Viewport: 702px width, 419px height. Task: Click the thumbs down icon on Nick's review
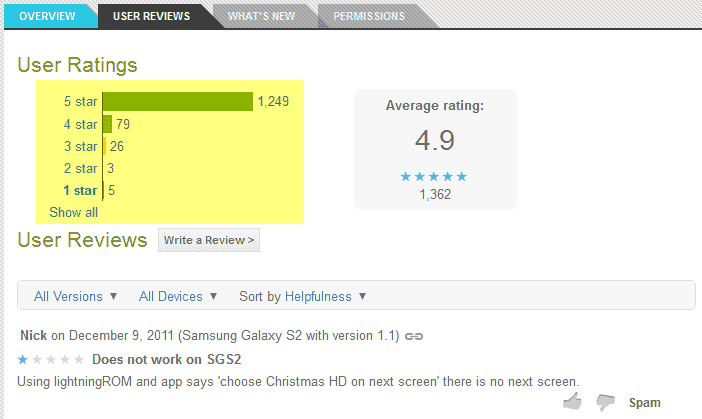click(606, 402)
